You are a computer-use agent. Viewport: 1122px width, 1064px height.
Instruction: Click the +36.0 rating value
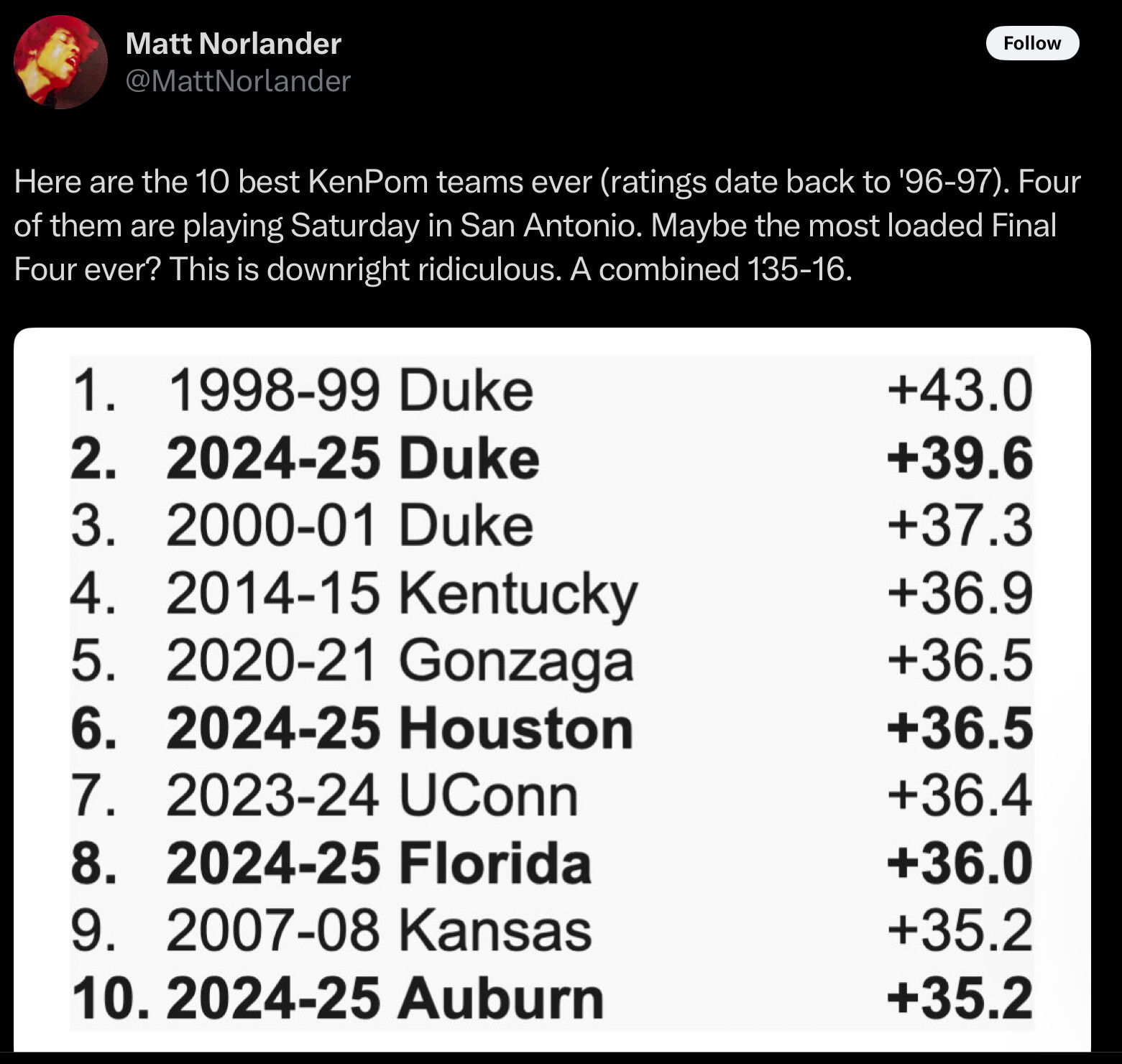pos(959,863)
